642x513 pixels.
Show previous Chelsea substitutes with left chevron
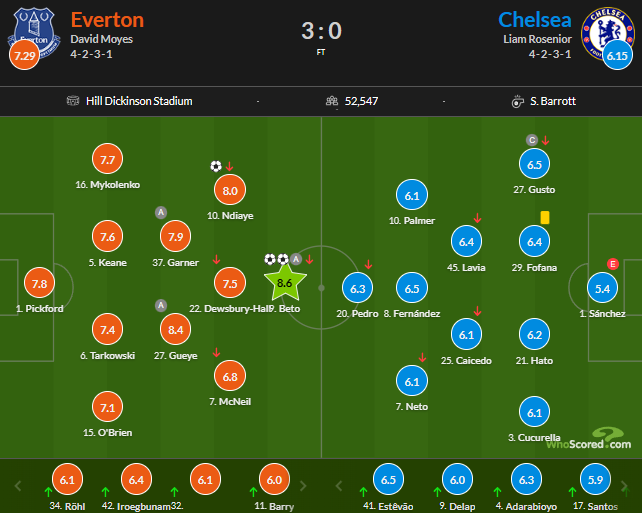coord(339,486)
